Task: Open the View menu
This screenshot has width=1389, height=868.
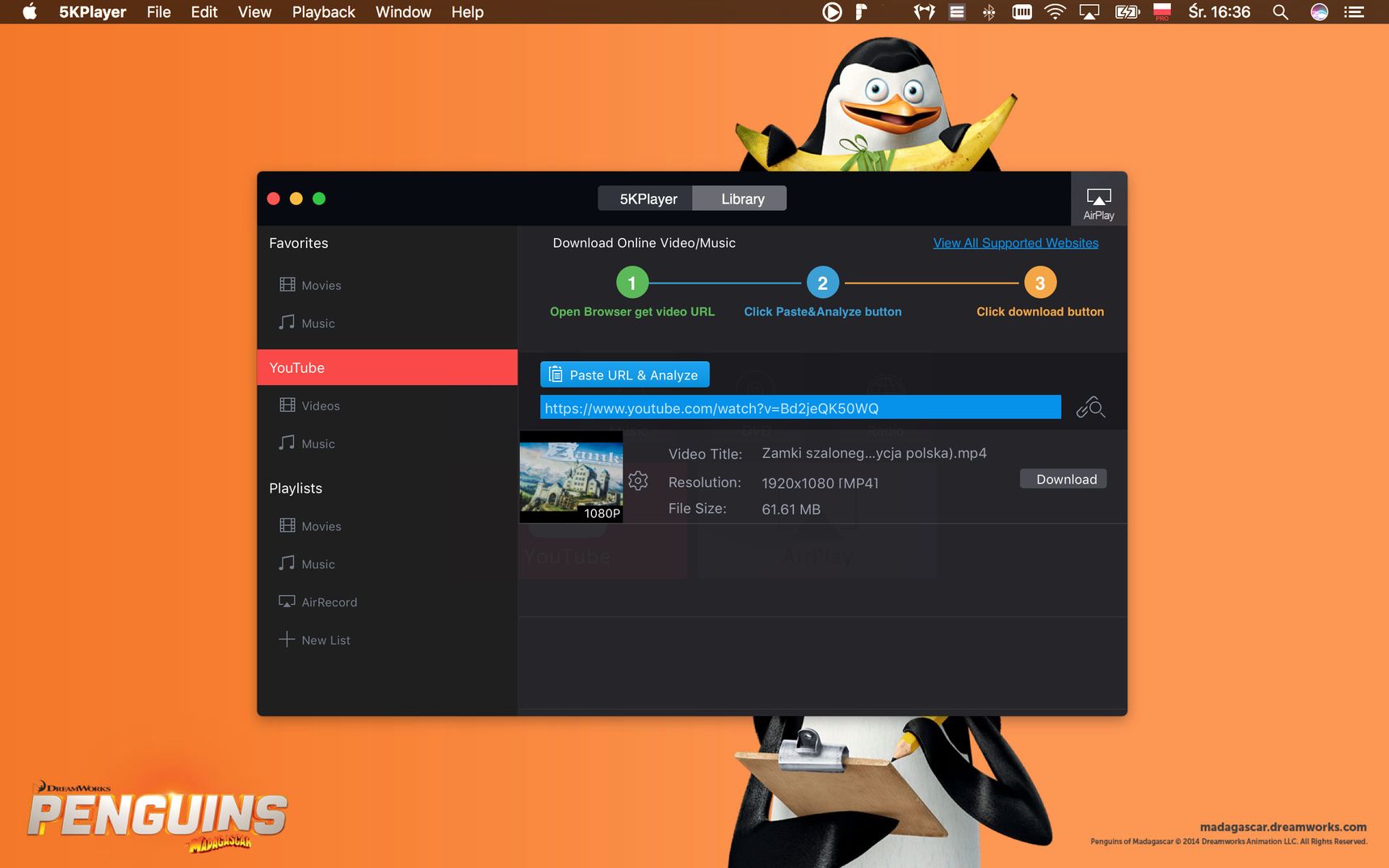Action: point(254,12)
